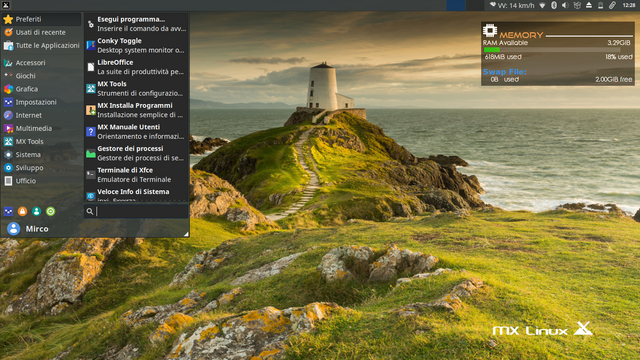Click the weather wind indicator in panel
The width and height of the screenshot is (640, 360).
pyautogui.click(x=512, y=5)
